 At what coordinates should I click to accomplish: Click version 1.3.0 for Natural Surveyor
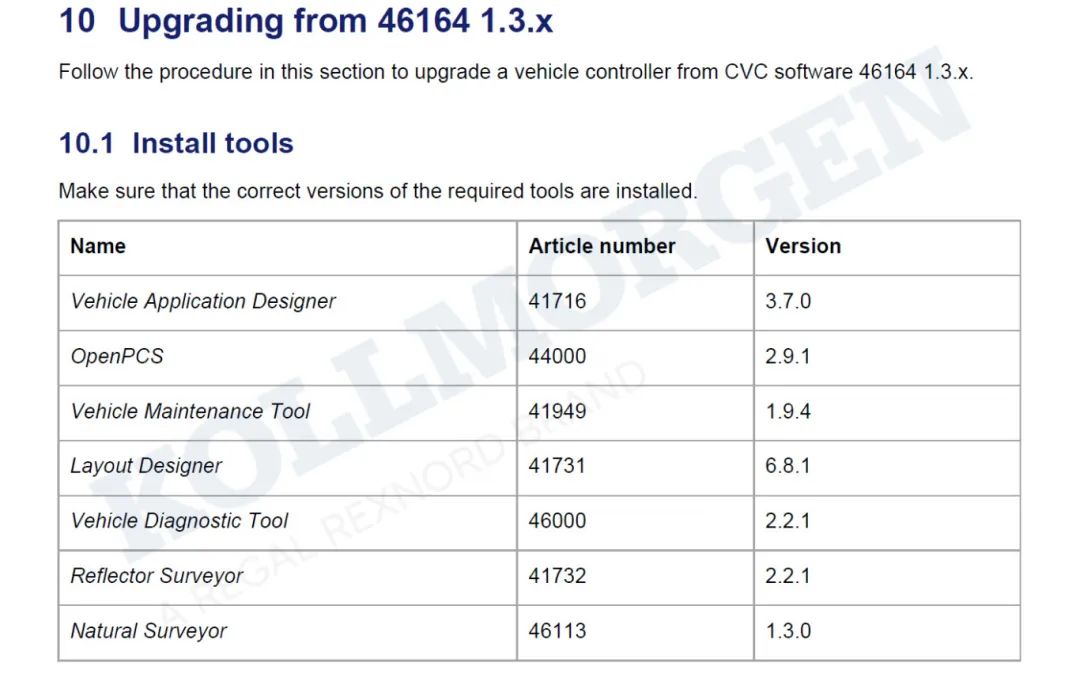pos(788,631)
